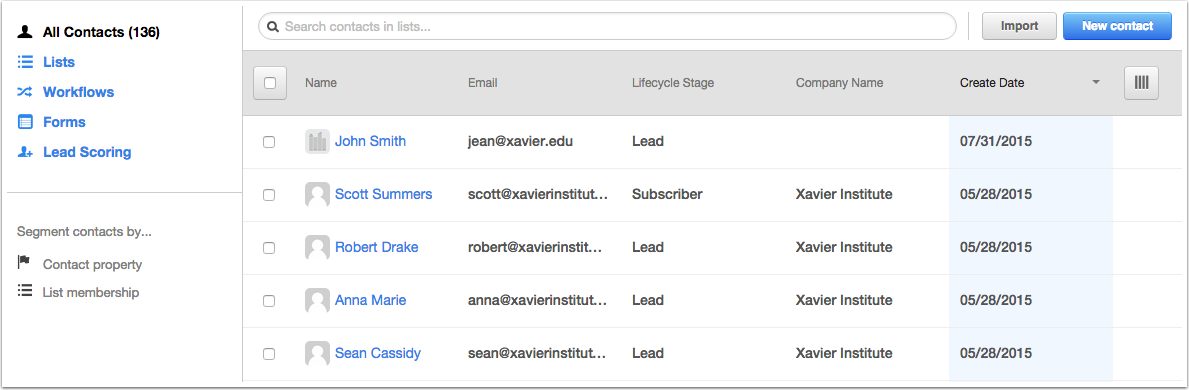The width and height of the screenshot is (1189, 390).
Task: Click the Workflows shuffle icon
Action: (x=25, y=92)
